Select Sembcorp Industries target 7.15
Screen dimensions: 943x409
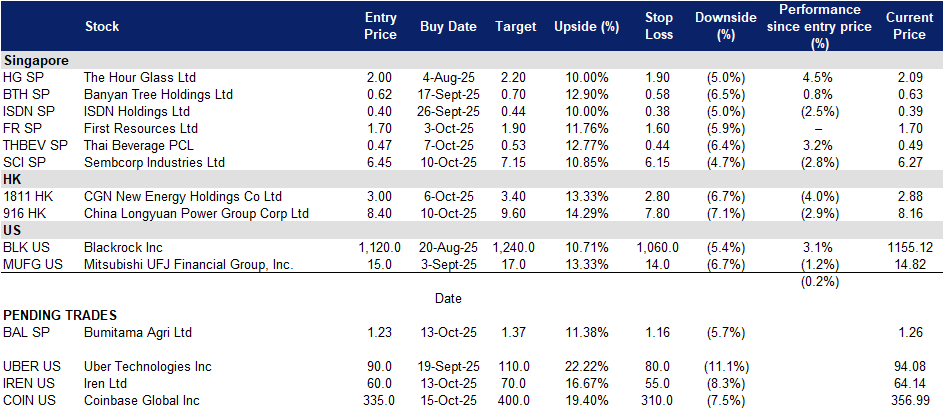click(515, 162)
